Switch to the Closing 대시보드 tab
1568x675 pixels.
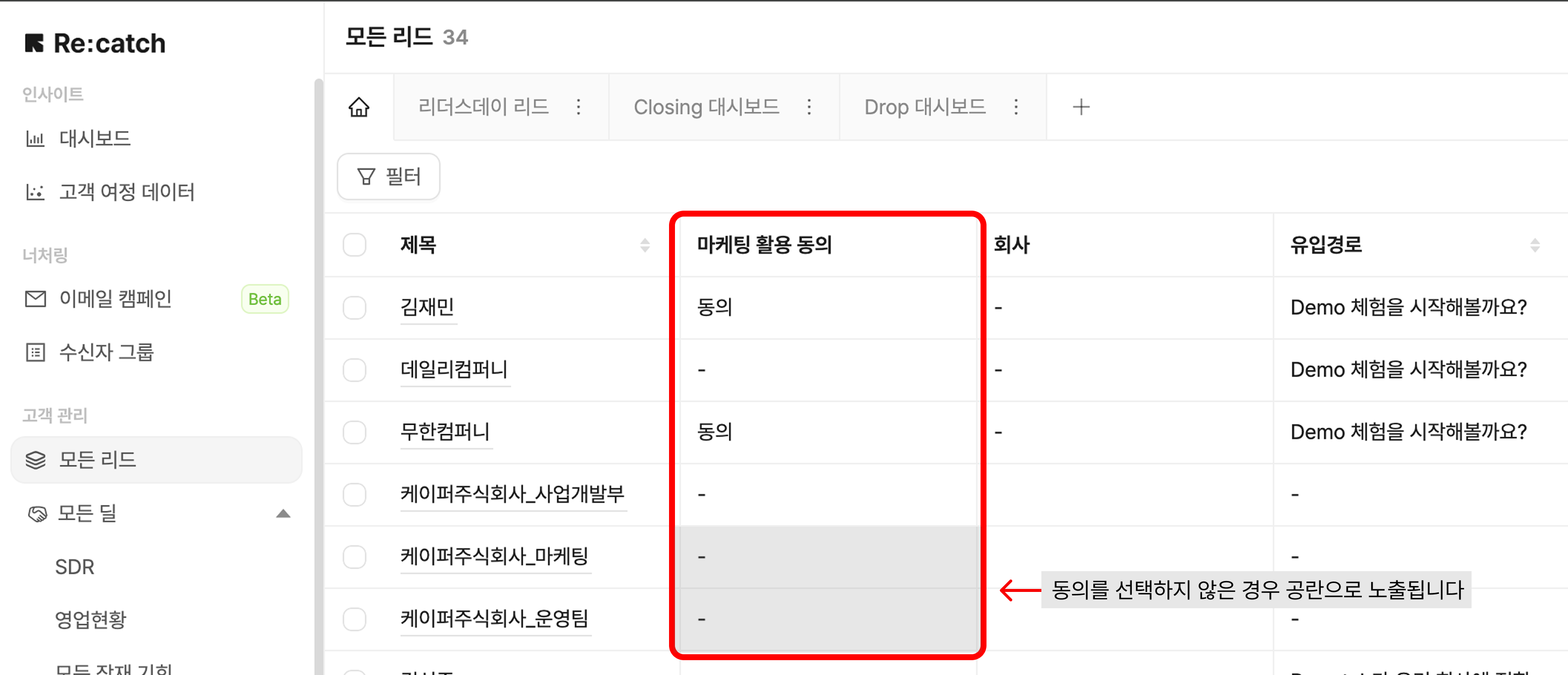pos(706,107)
